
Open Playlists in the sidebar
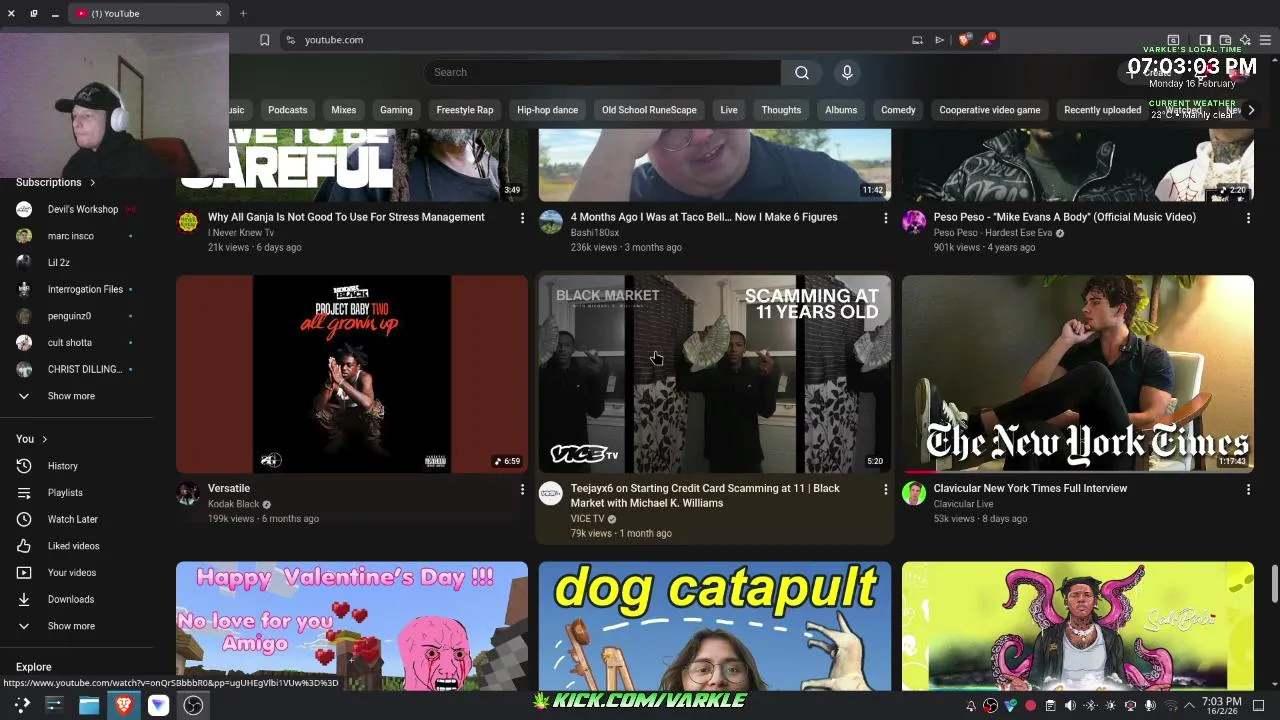coord(65,492)
